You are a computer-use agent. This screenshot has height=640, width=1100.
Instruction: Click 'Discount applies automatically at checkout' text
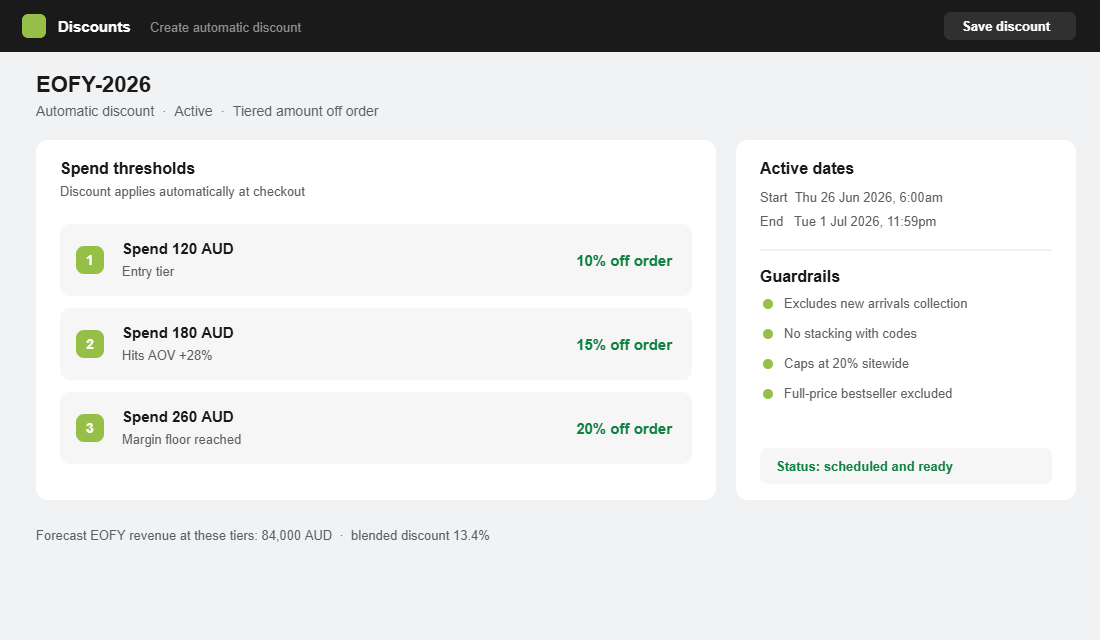(182, 192)
